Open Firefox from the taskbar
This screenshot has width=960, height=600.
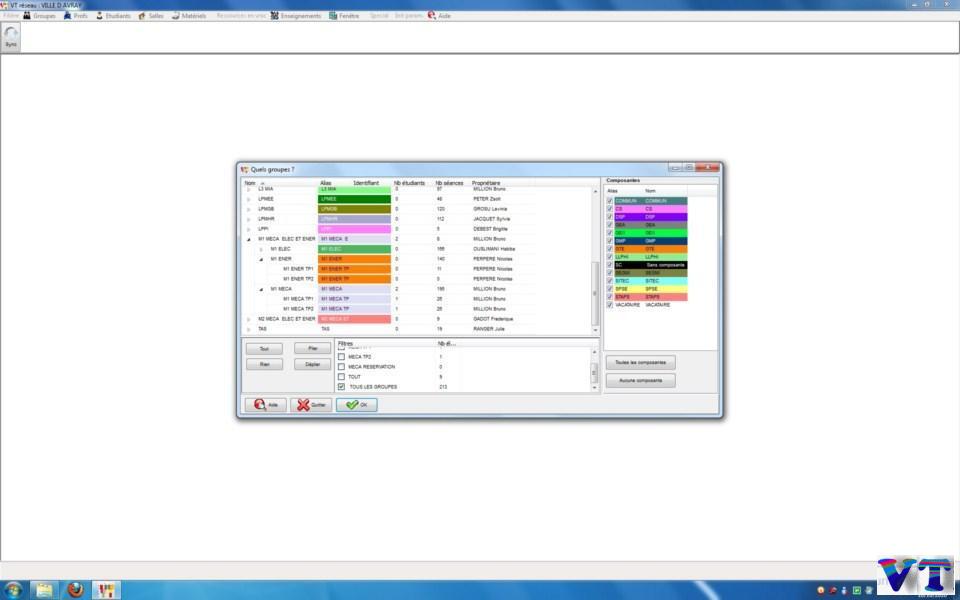[x=75, y=589]
